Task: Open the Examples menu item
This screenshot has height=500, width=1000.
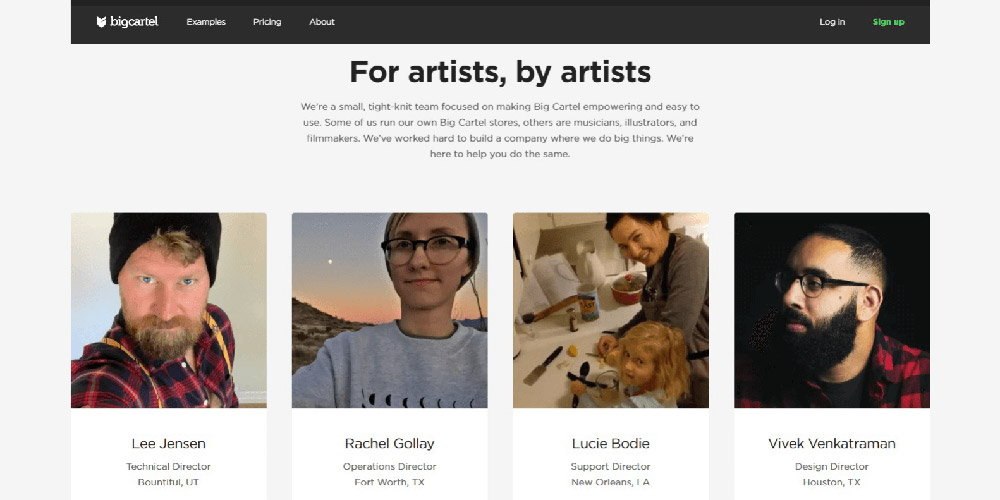Action: click(x=206, y=22)
